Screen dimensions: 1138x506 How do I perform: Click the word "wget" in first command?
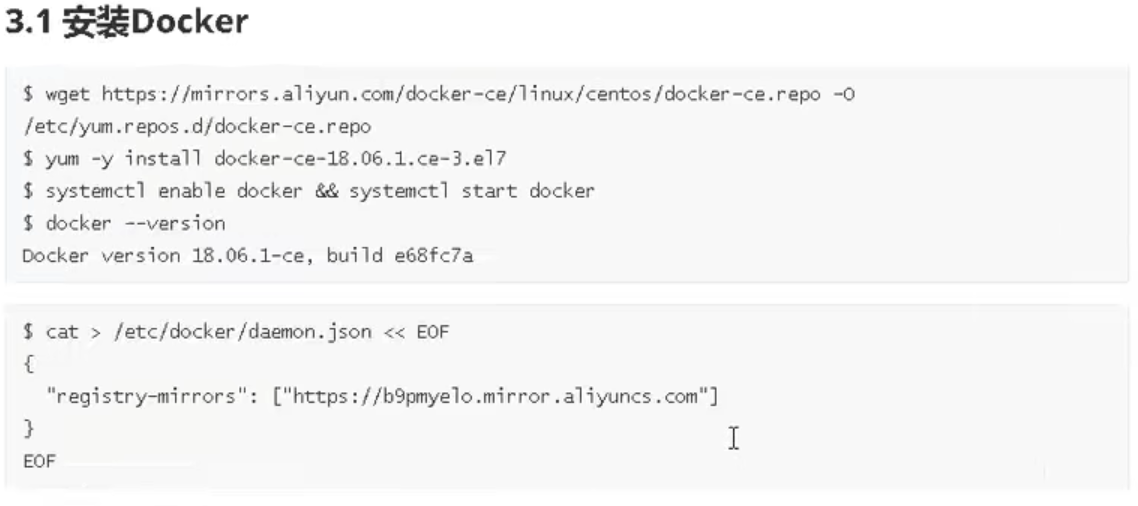67,95
